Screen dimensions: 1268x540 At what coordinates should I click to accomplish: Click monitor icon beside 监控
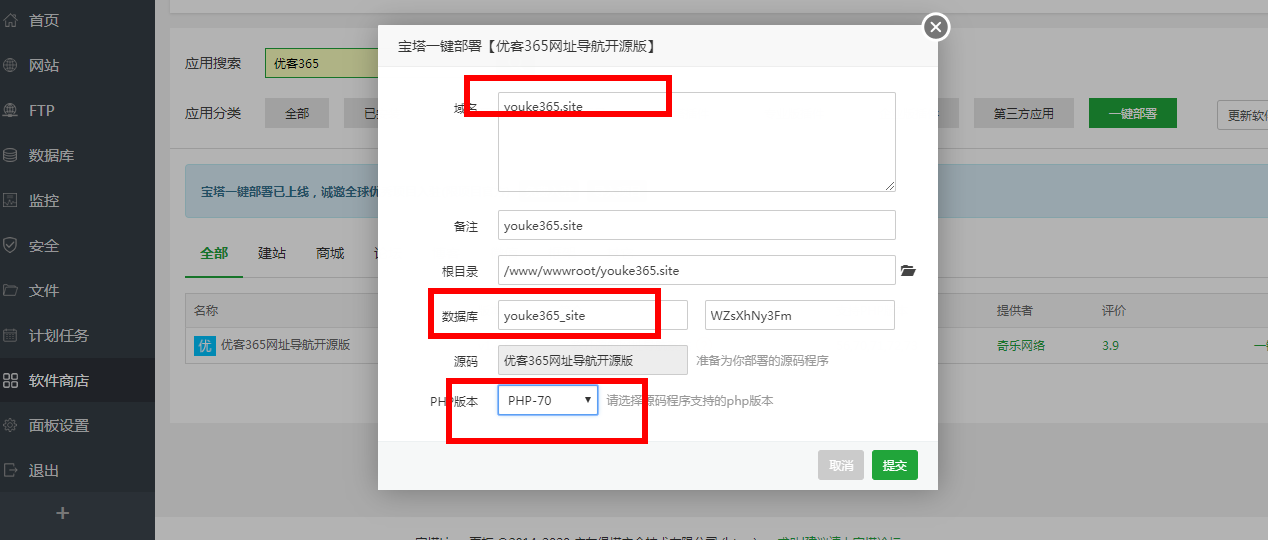point(11,200)
